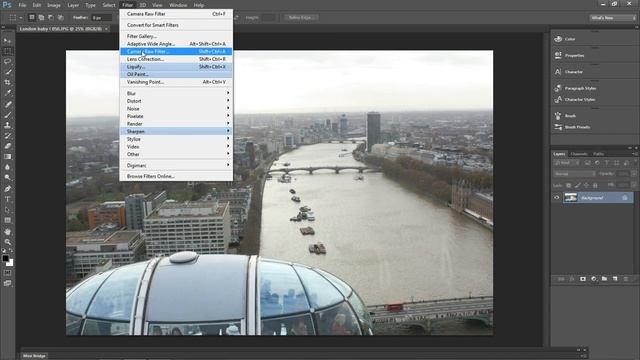The height and width of the screenshot is (360, 640).
Task: Open the Color panel
Action: pos(570,39)
